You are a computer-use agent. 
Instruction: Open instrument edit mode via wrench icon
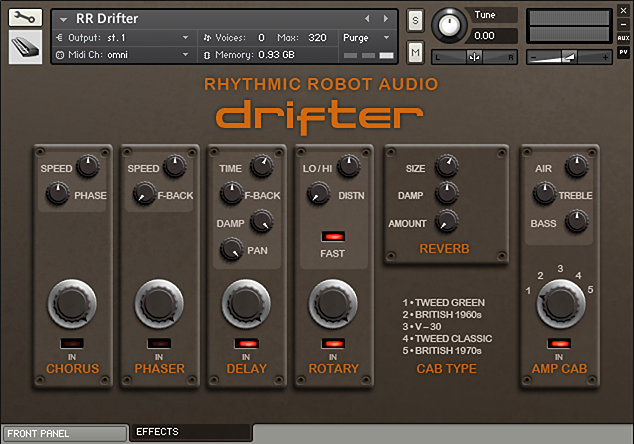click(25, 17)
